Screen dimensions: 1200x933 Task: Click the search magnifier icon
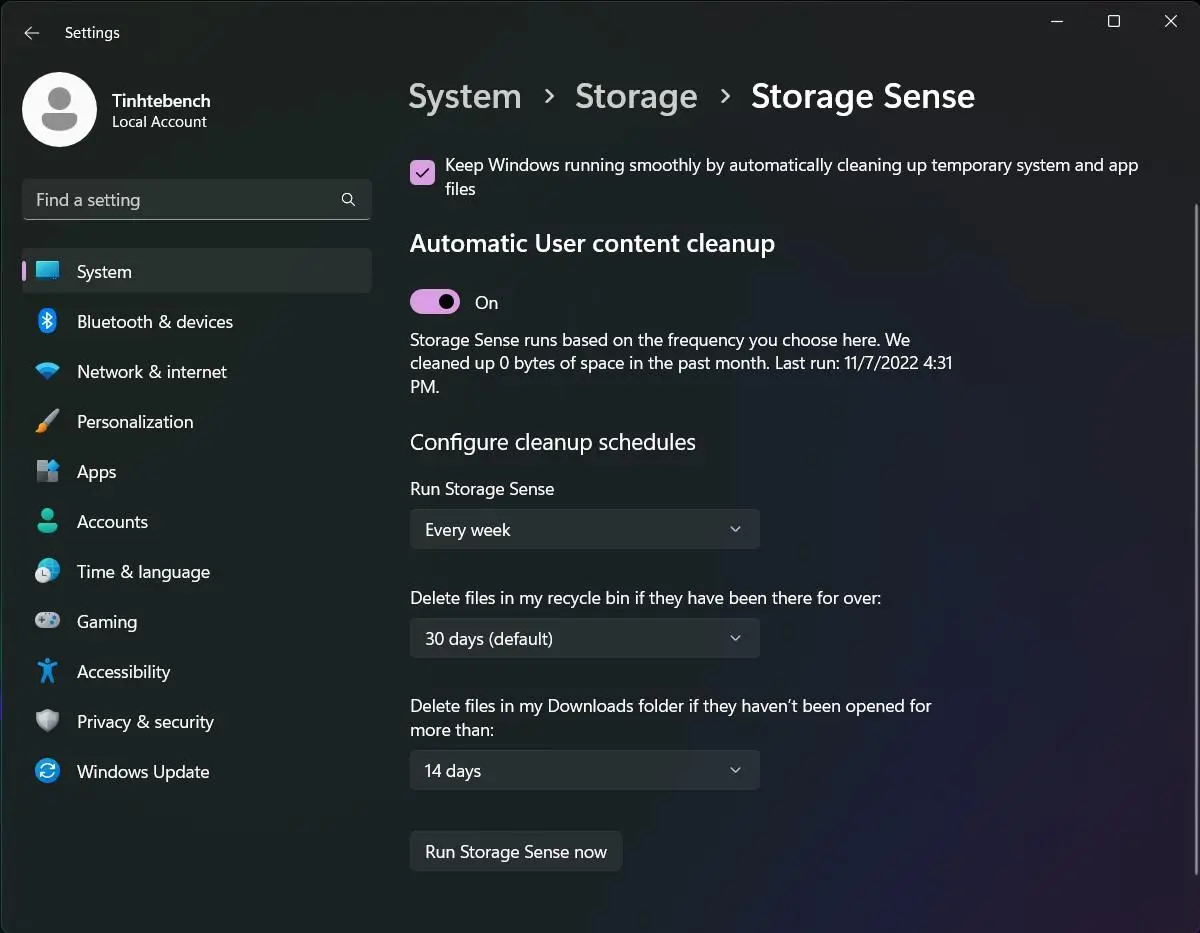[348, 200]
